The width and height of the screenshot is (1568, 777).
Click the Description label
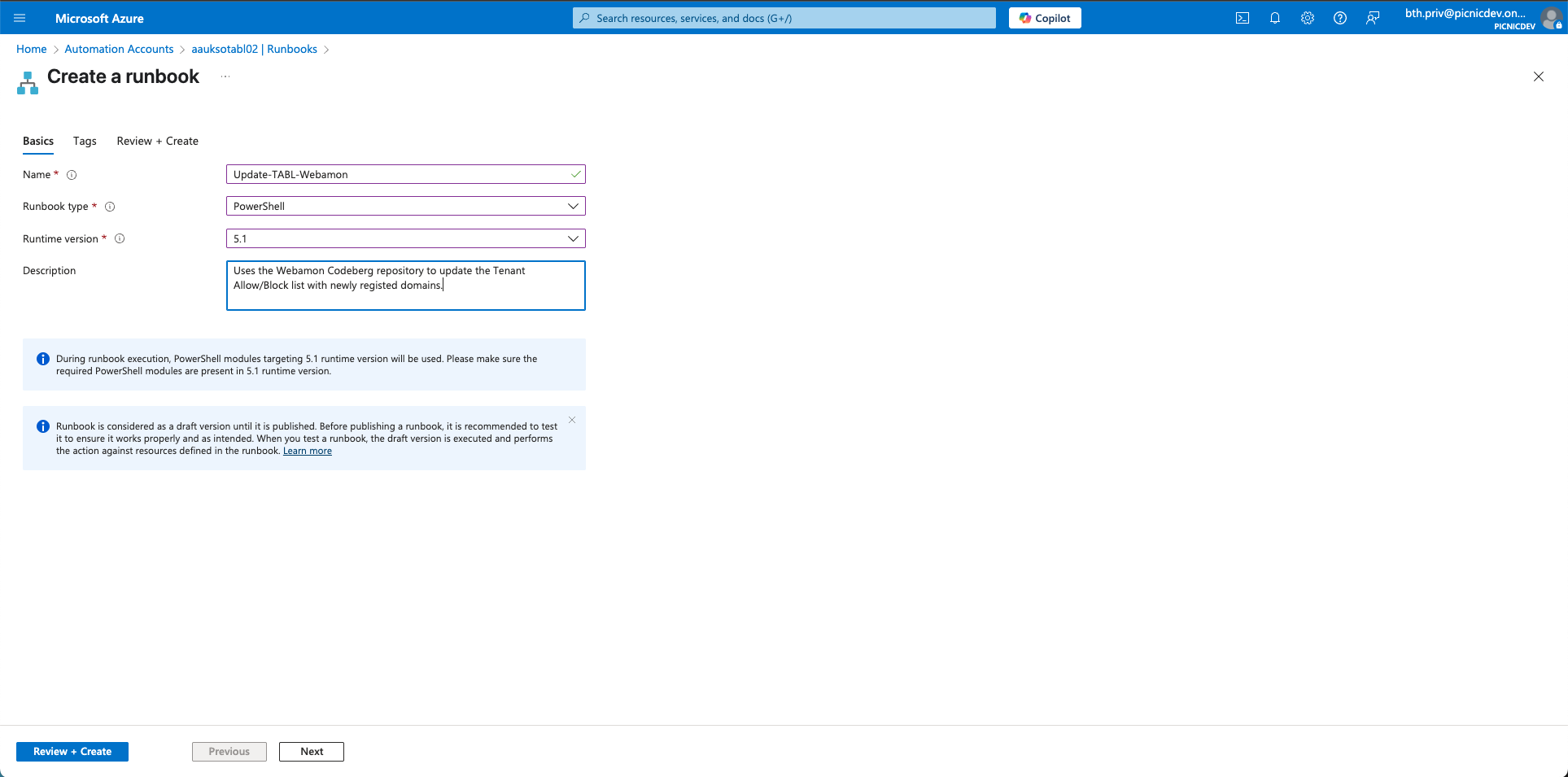50,271
